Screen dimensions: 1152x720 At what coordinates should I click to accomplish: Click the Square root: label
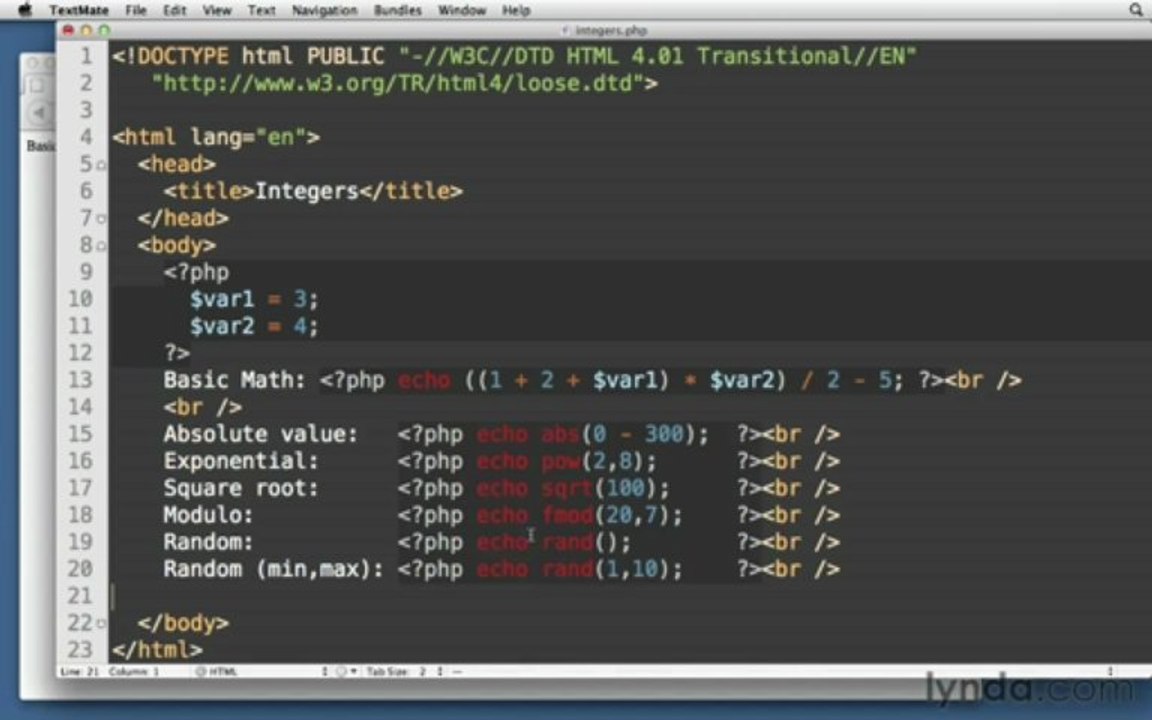click(x=241, y=489)
